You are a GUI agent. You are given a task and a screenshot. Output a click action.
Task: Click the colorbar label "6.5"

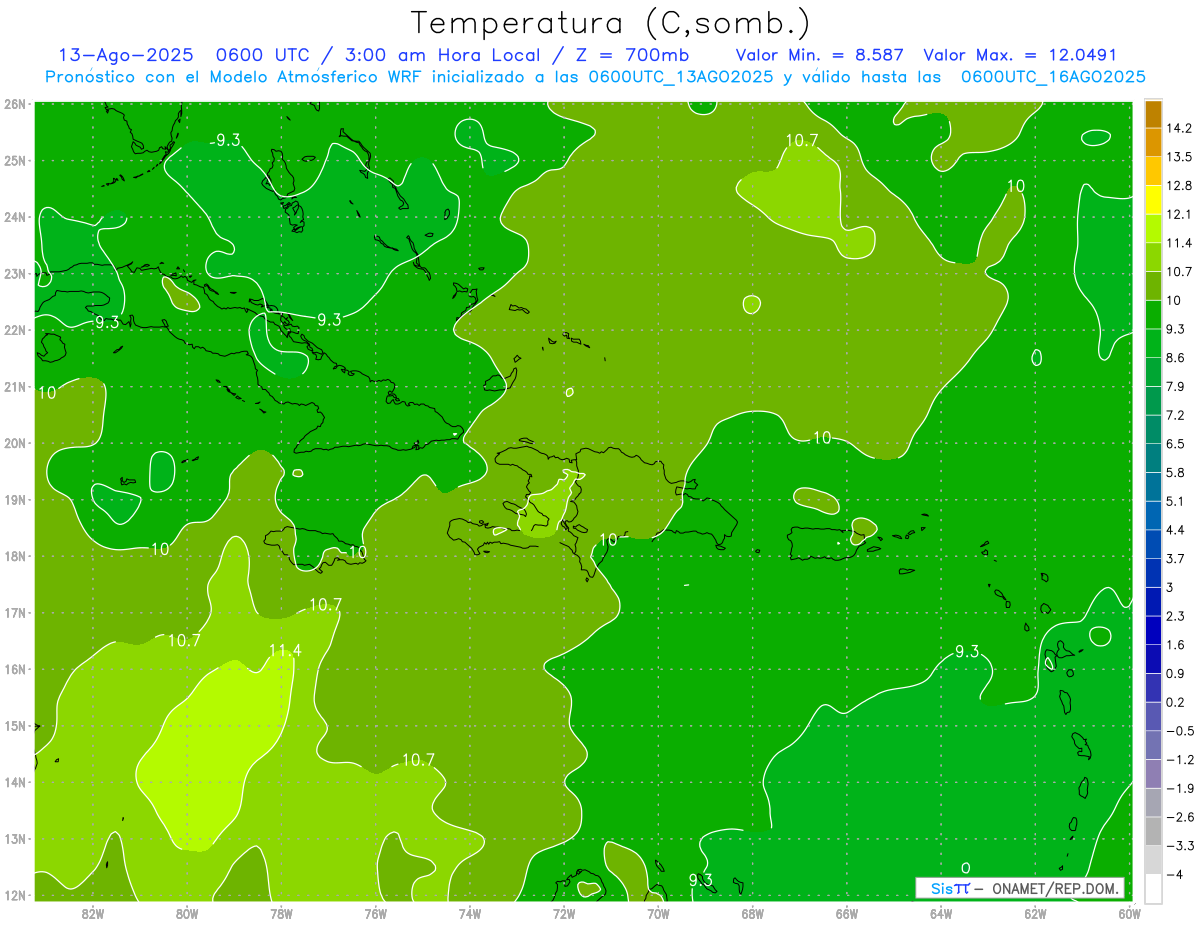pyautogui.click(x=1175, y=443)
